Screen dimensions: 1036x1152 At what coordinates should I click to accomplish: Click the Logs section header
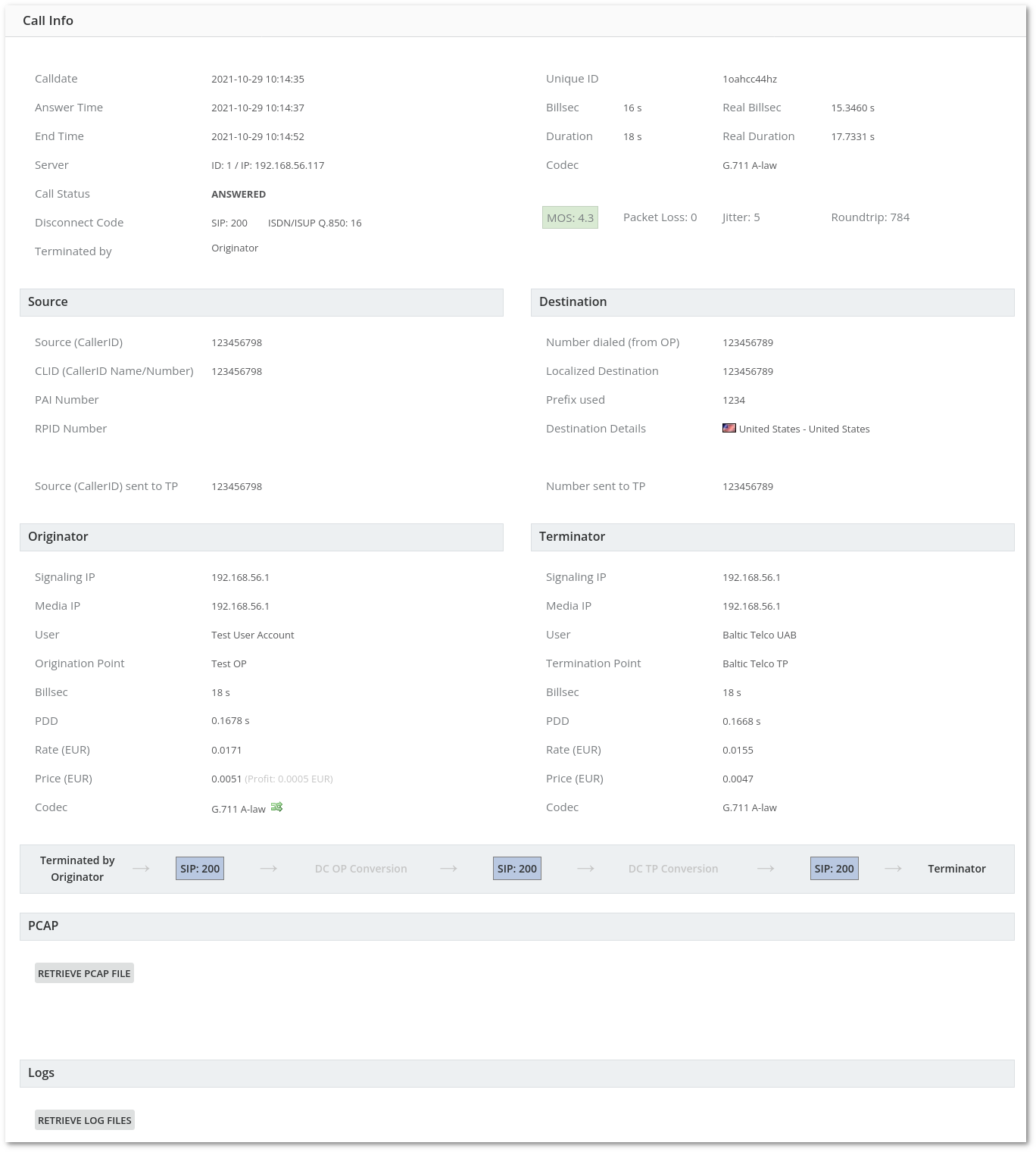coord(42,1073)
